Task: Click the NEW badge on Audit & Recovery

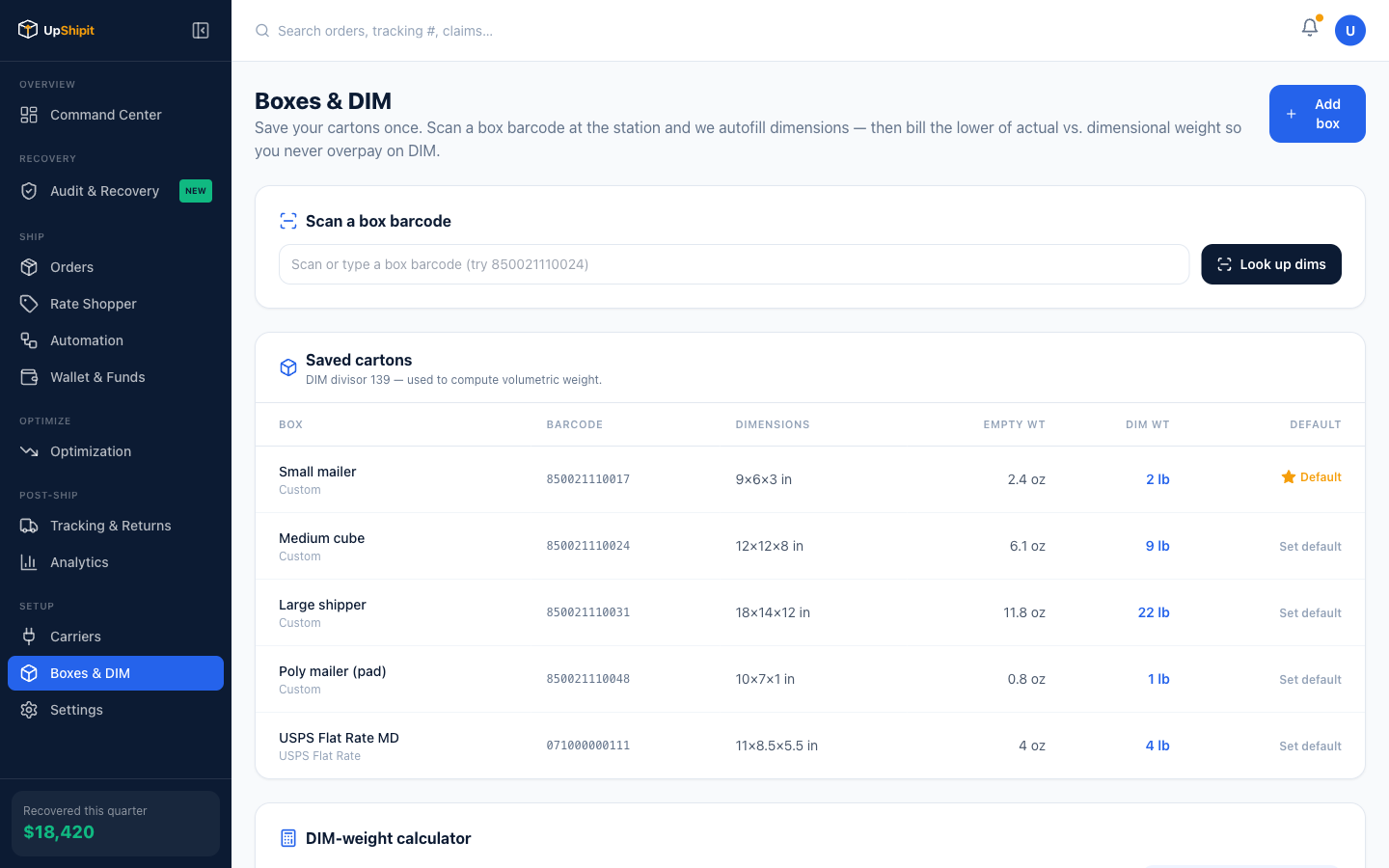Action: click(x=196, y=191)
